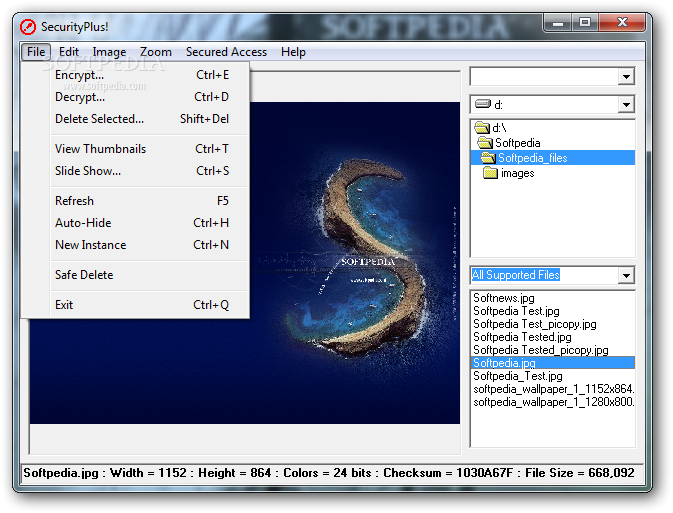Click the status bar file info text
This screenshot has height=513, width=673.
pos(329,473)
